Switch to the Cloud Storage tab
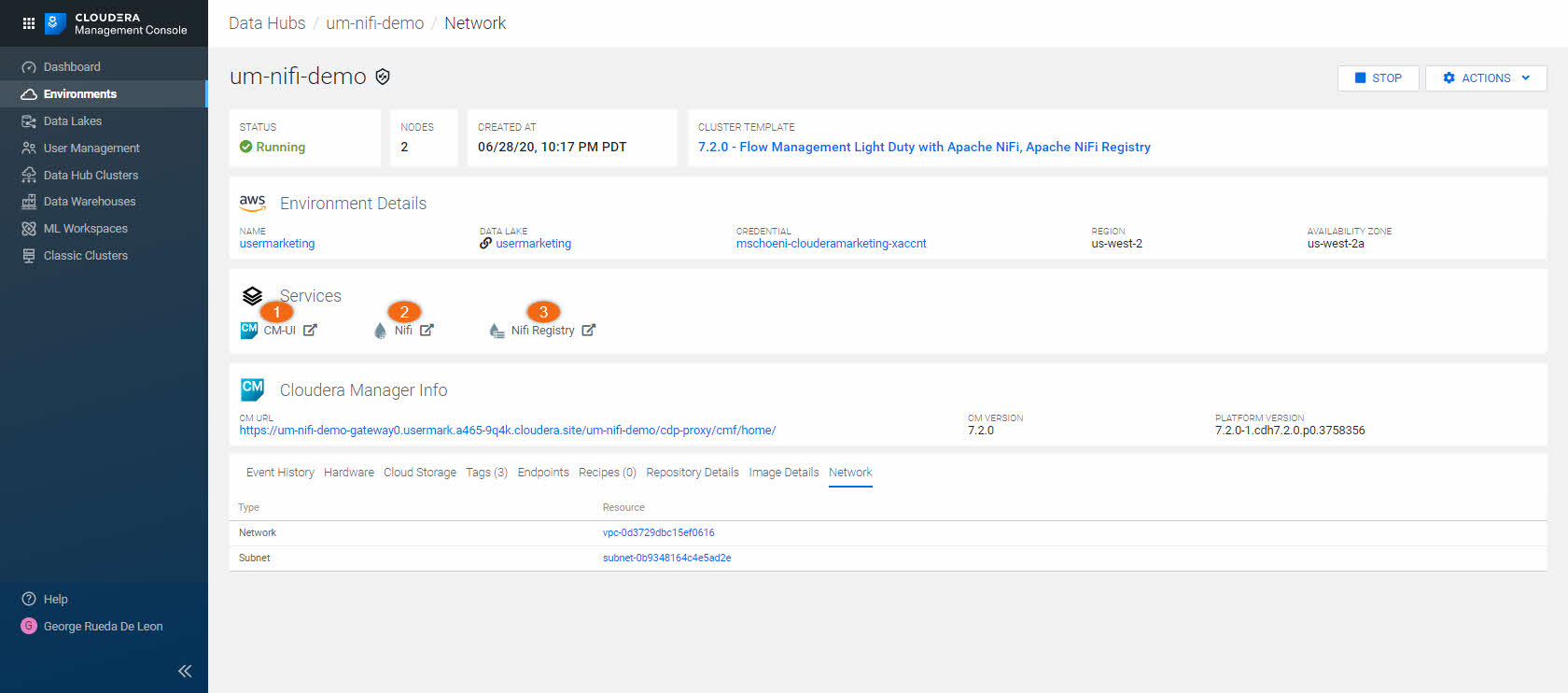Image resolution: width=1568 pixels, height=693 pixels. coord(420,473)
